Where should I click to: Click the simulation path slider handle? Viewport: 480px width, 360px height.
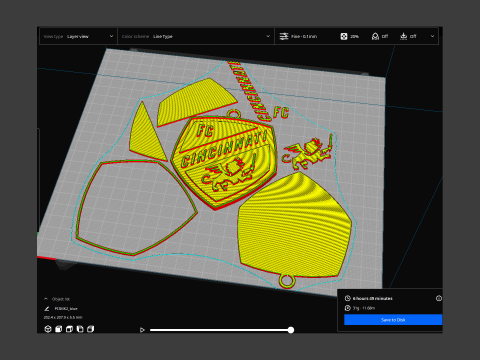291,330
